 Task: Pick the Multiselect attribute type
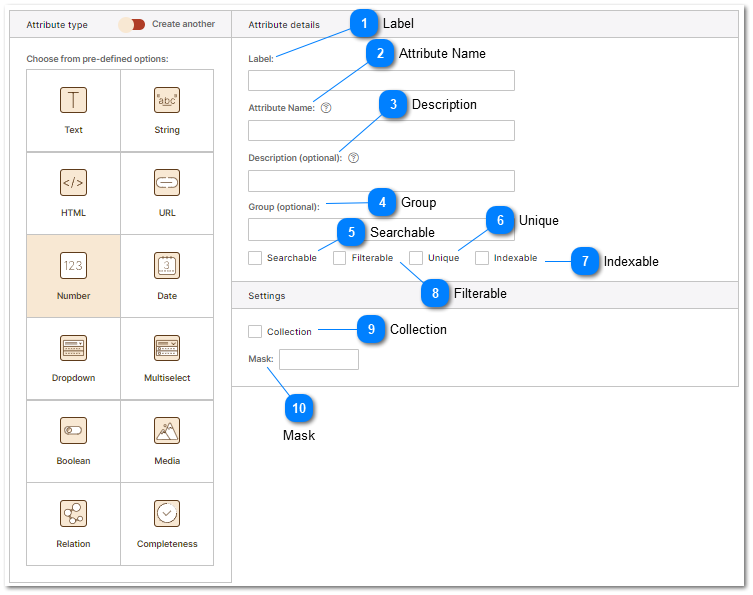(x=167, y=349)
